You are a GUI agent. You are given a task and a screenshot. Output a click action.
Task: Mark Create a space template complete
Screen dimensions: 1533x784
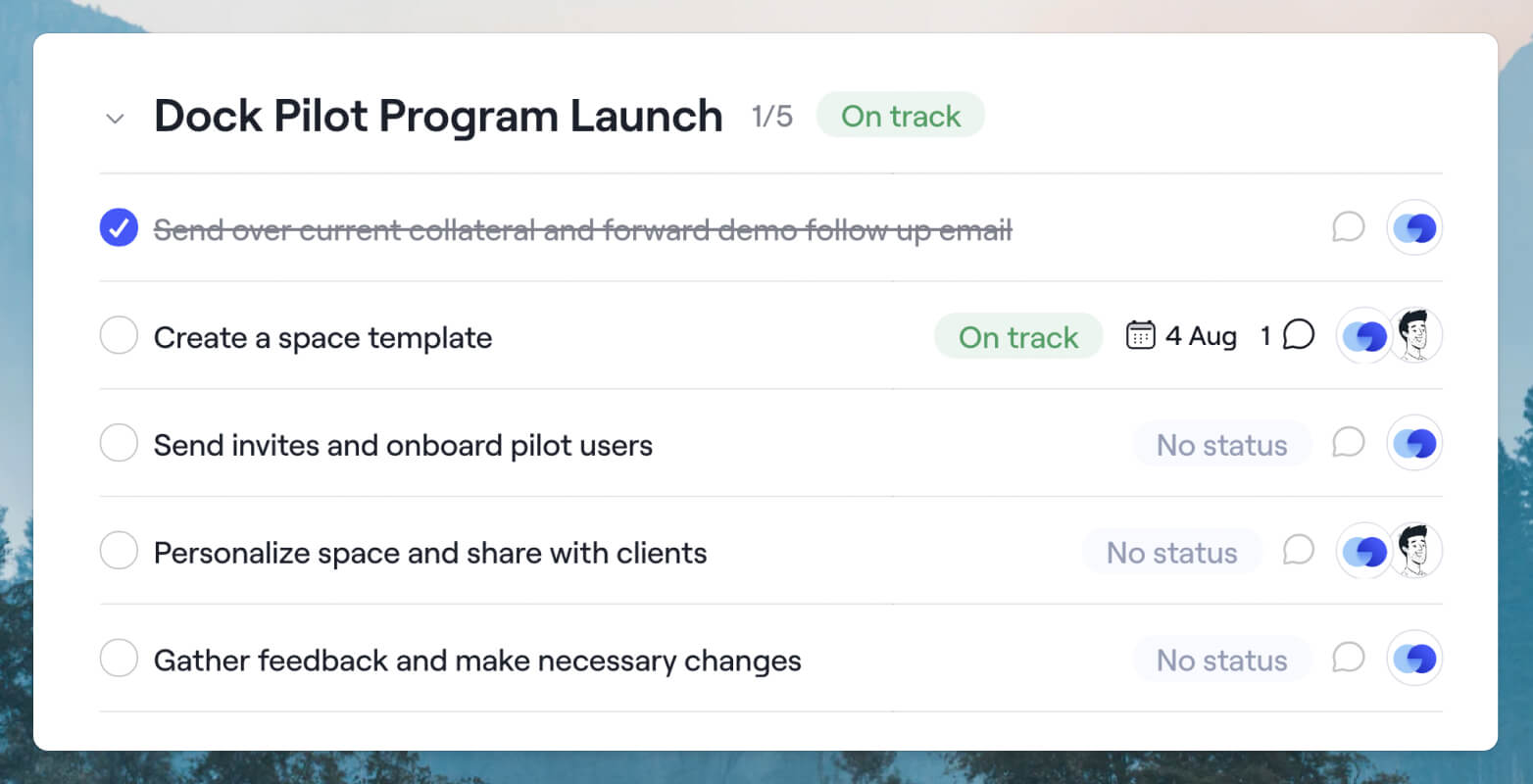119,335
